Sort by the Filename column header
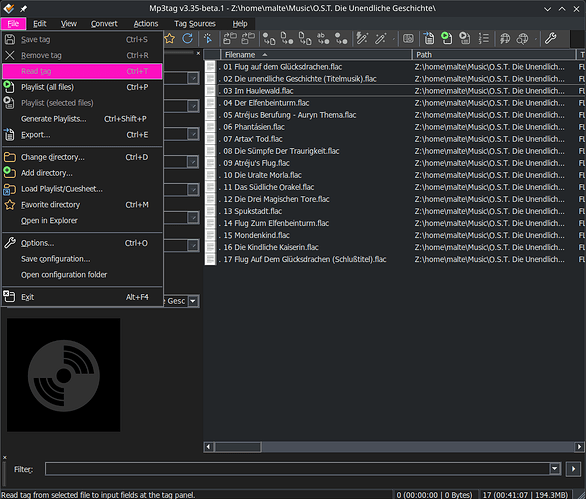Image resolution: width=586 pixels, height=499 pixels. pyautogui.click(x=316, y=55)
